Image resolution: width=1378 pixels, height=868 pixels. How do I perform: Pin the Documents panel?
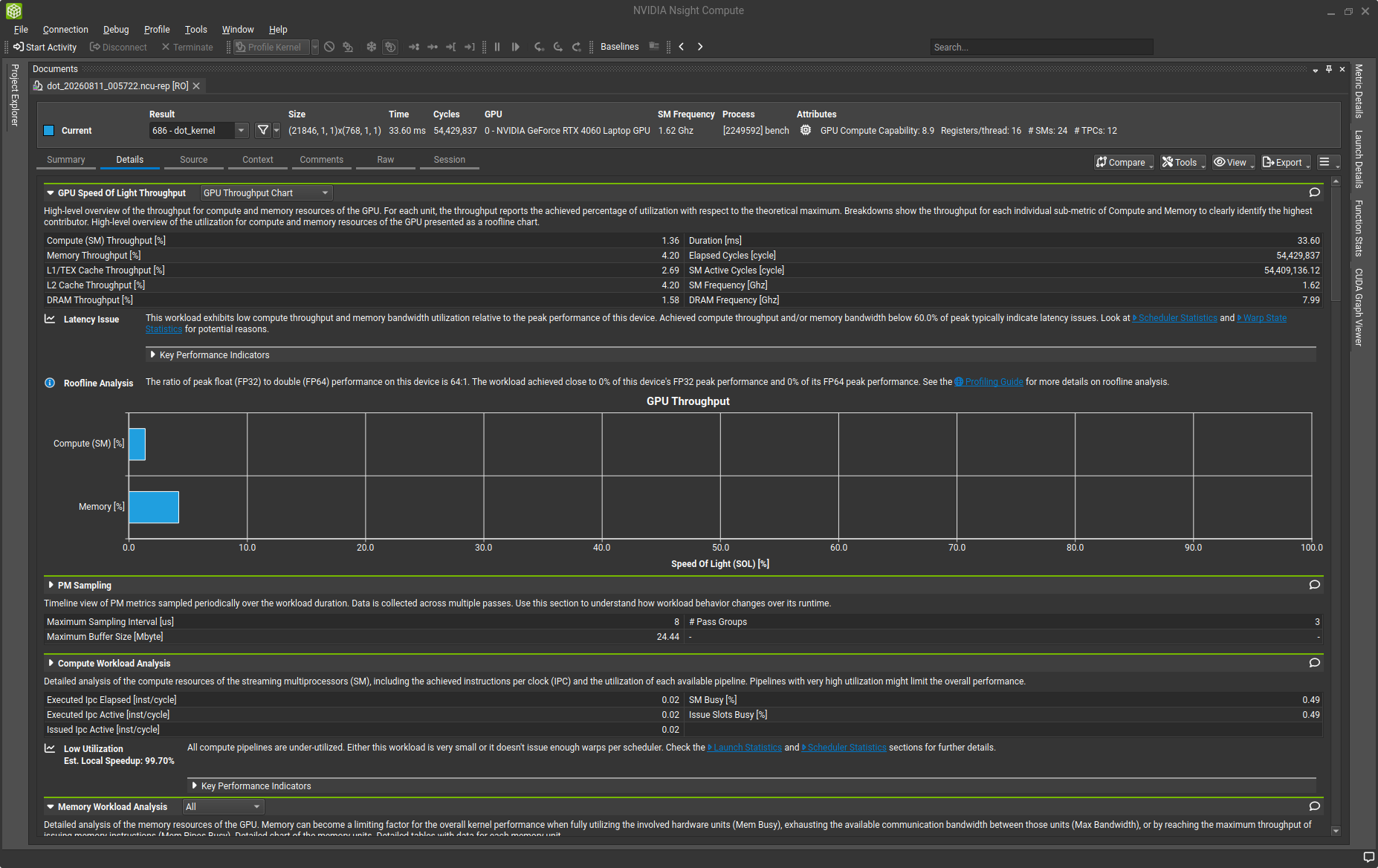point(1329,69)
